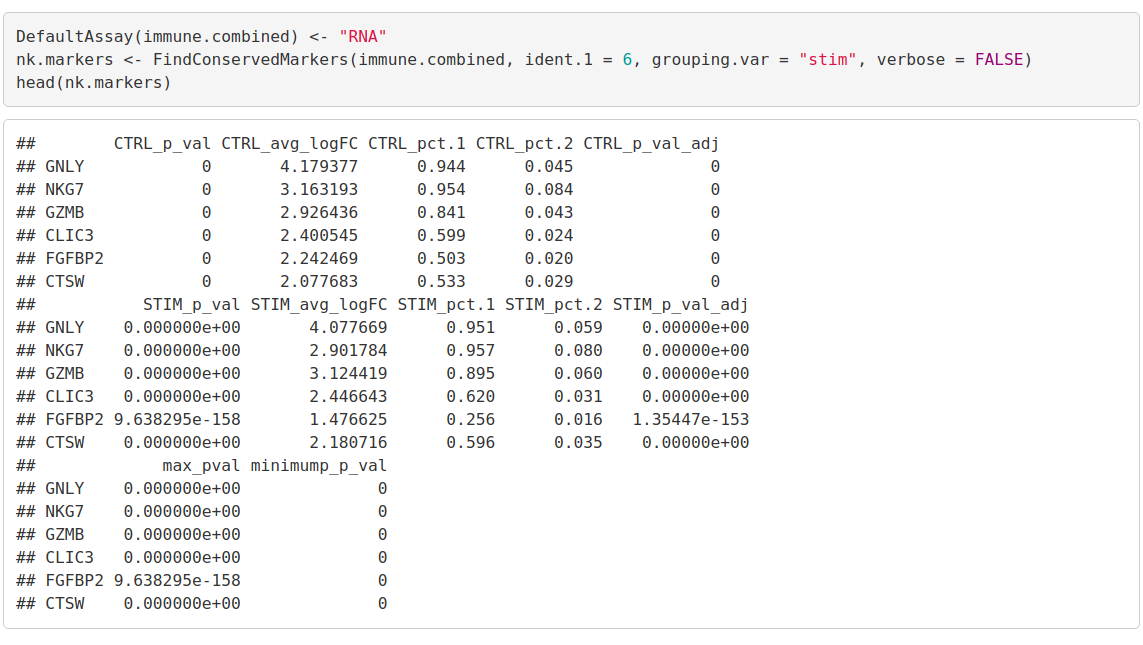Click the GZMB gene name
Viewport: 1143px width, 645px height.
coord(67,212)
